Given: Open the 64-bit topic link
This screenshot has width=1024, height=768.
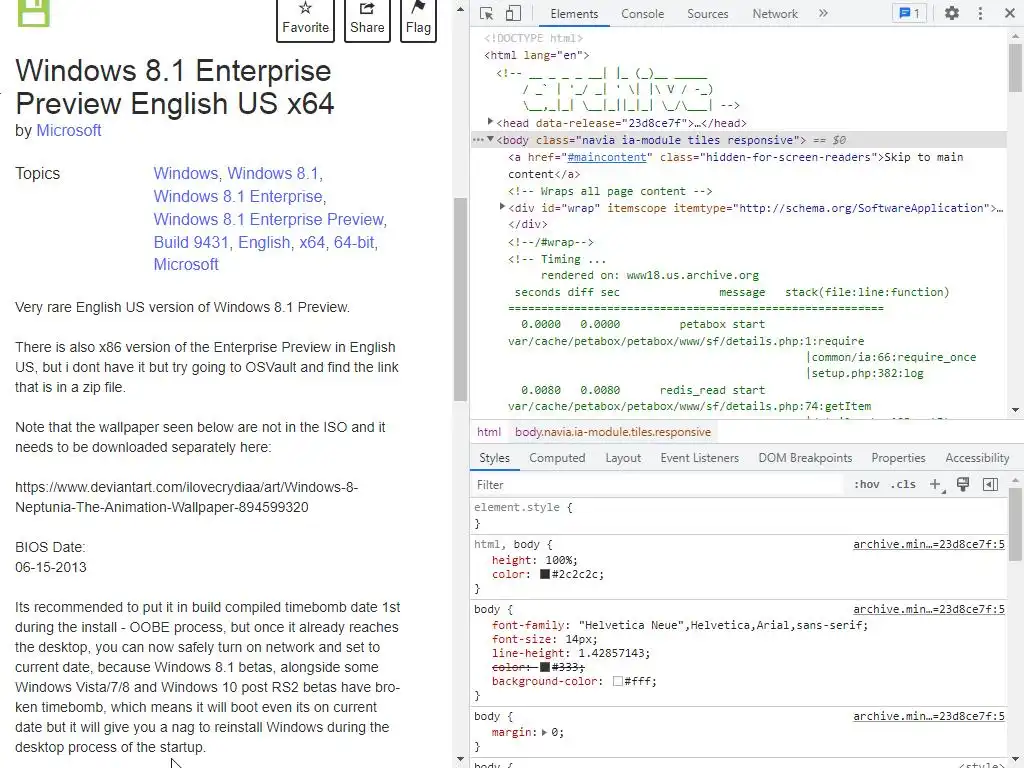Looking at the screenshot, I should coord(355,242).
